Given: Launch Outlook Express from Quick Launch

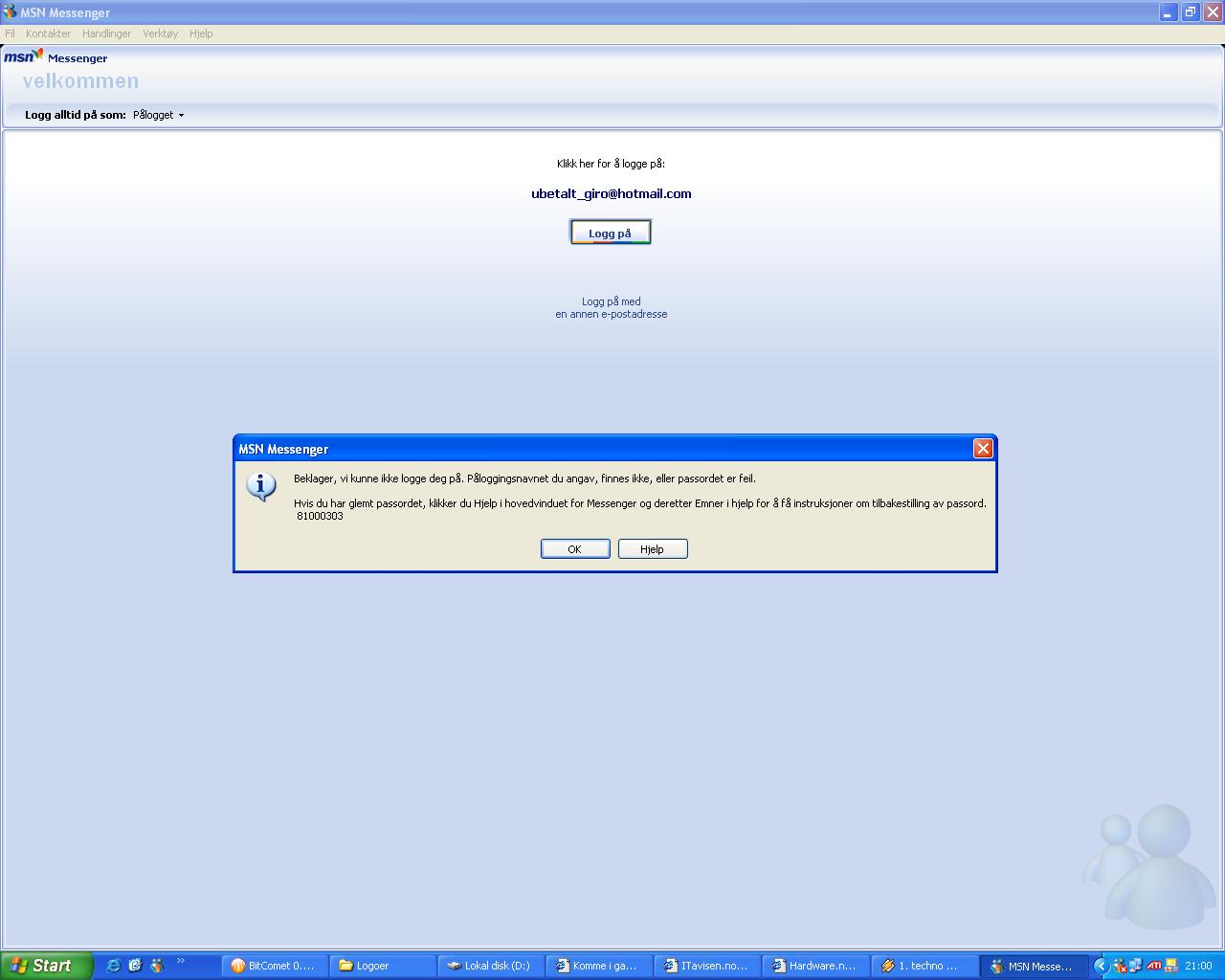Looking at the screenshot, I should point(135,966).
